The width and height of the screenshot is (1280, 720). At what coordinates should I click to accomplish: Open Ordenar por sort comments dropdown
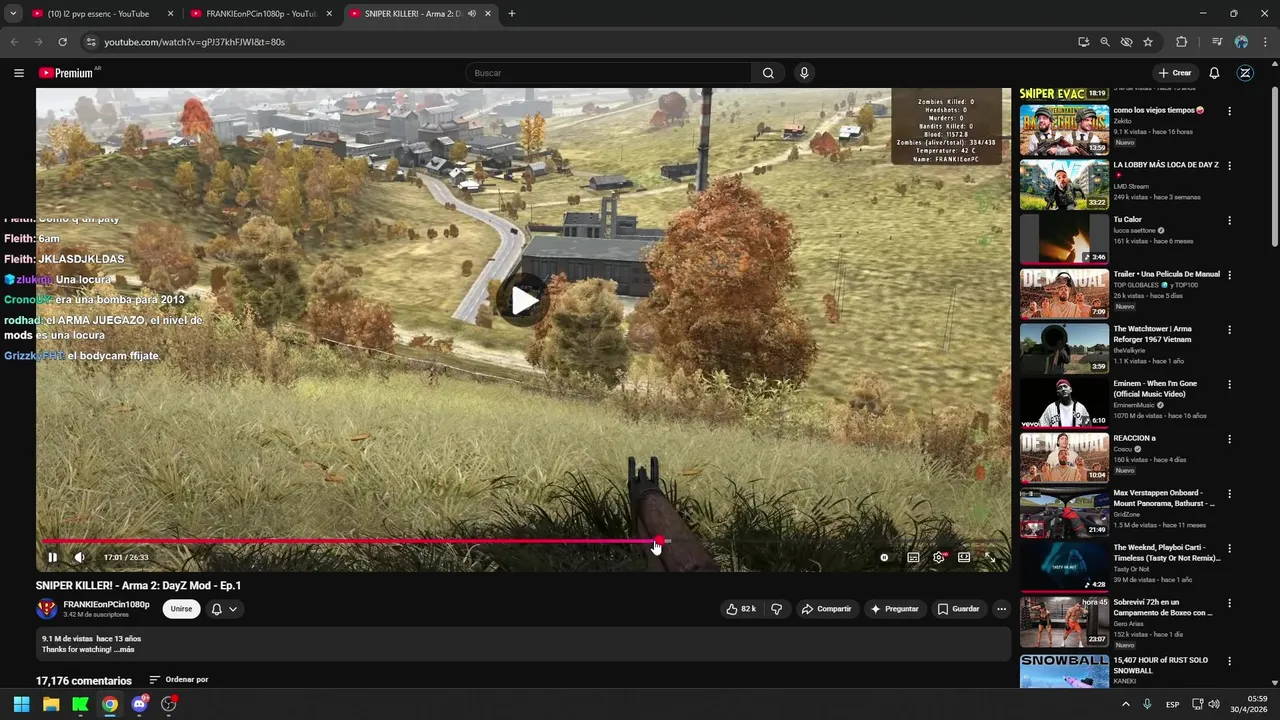coord(179,680)
